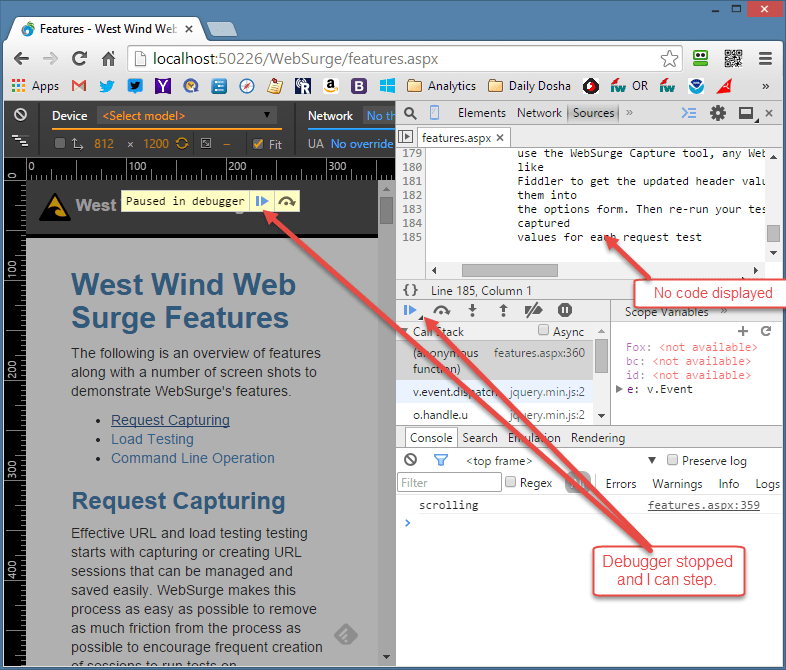This screenshot has width=786, height=670.
Task: Follow the Load Testing link
Action: click(x=152, y=439)
